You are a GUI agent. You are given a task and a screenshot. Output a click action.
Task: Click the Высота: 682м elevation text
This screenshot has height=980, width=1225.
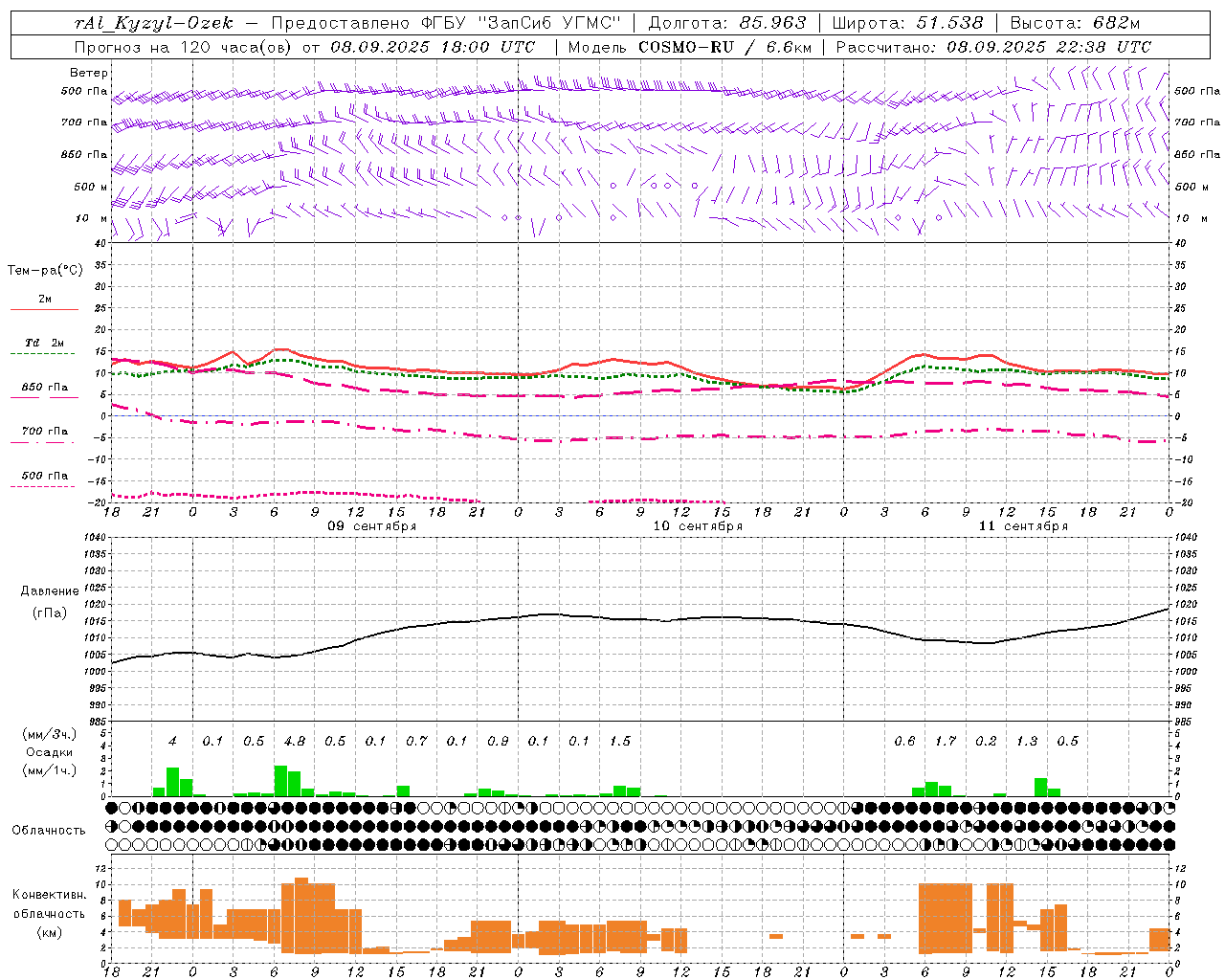(1076, 23)
